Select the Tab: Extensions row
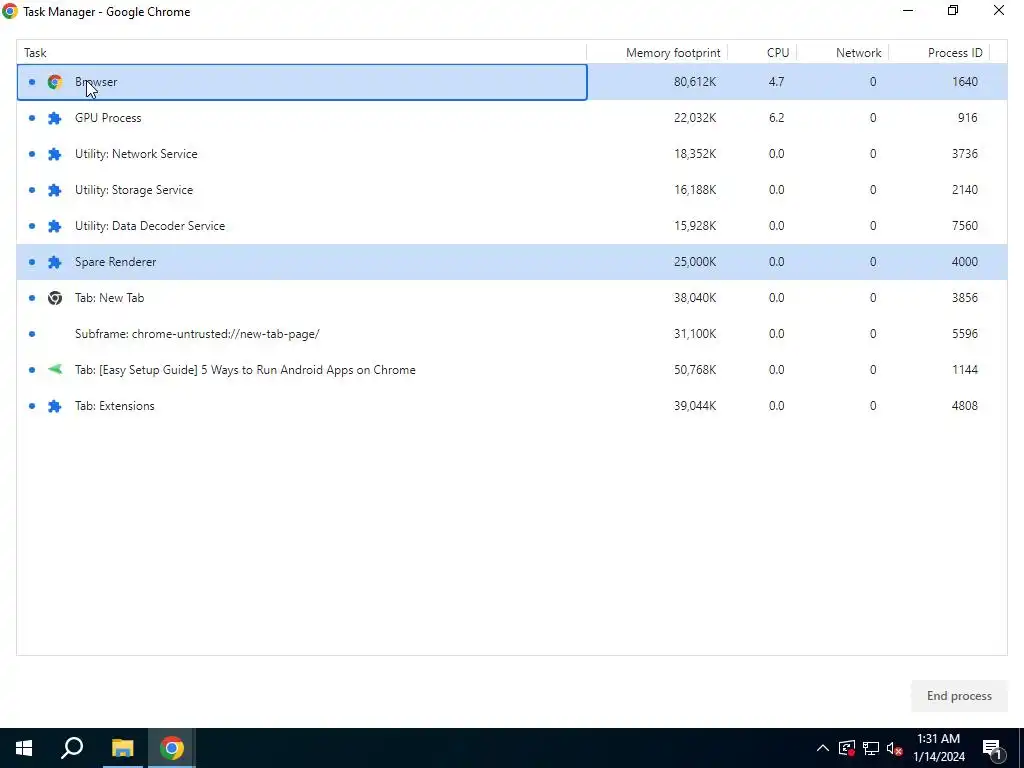 click(x=512, y=406)
